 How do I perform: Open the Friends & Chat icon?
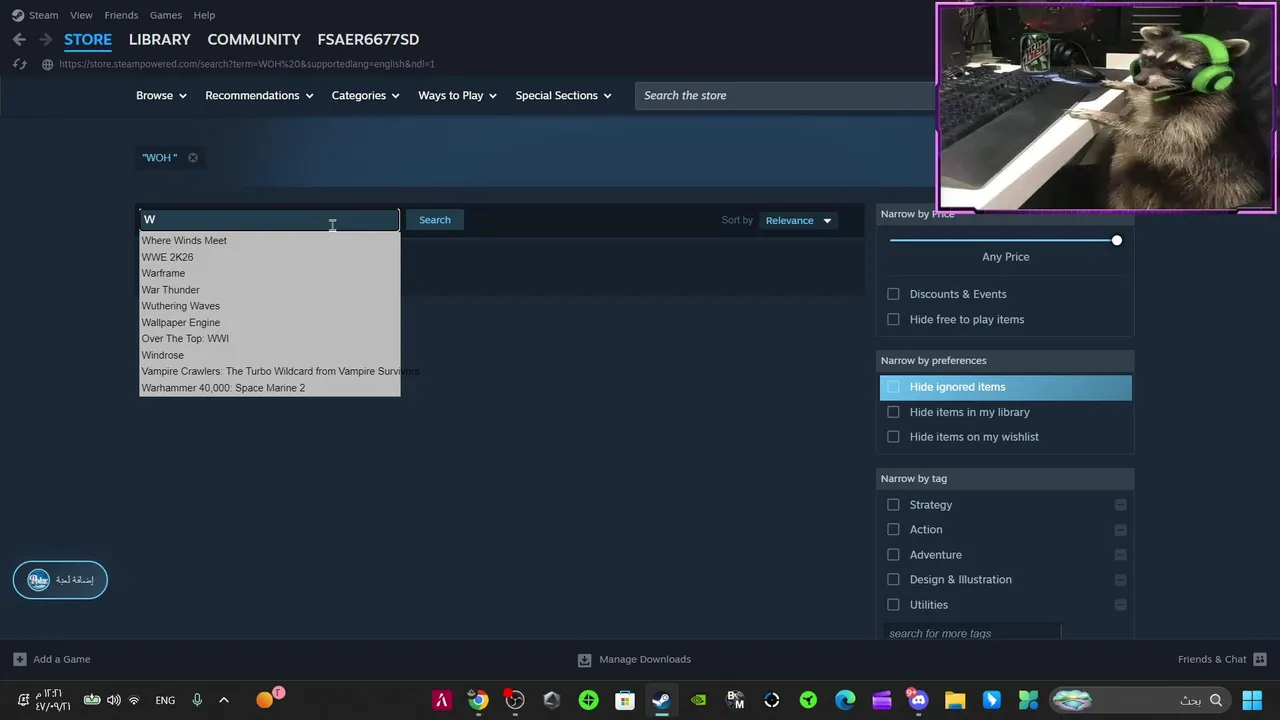(x=1260, y=659)
